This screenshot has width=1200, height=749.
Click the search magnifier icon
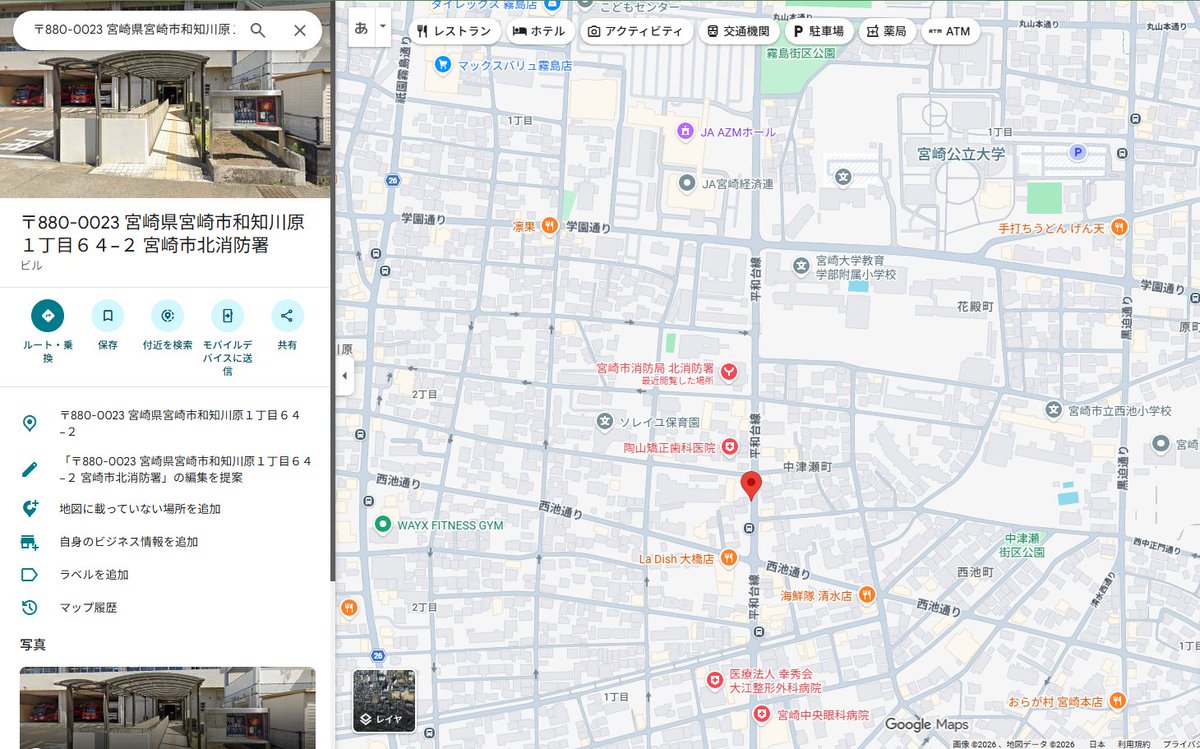click(x=258, y=30)
